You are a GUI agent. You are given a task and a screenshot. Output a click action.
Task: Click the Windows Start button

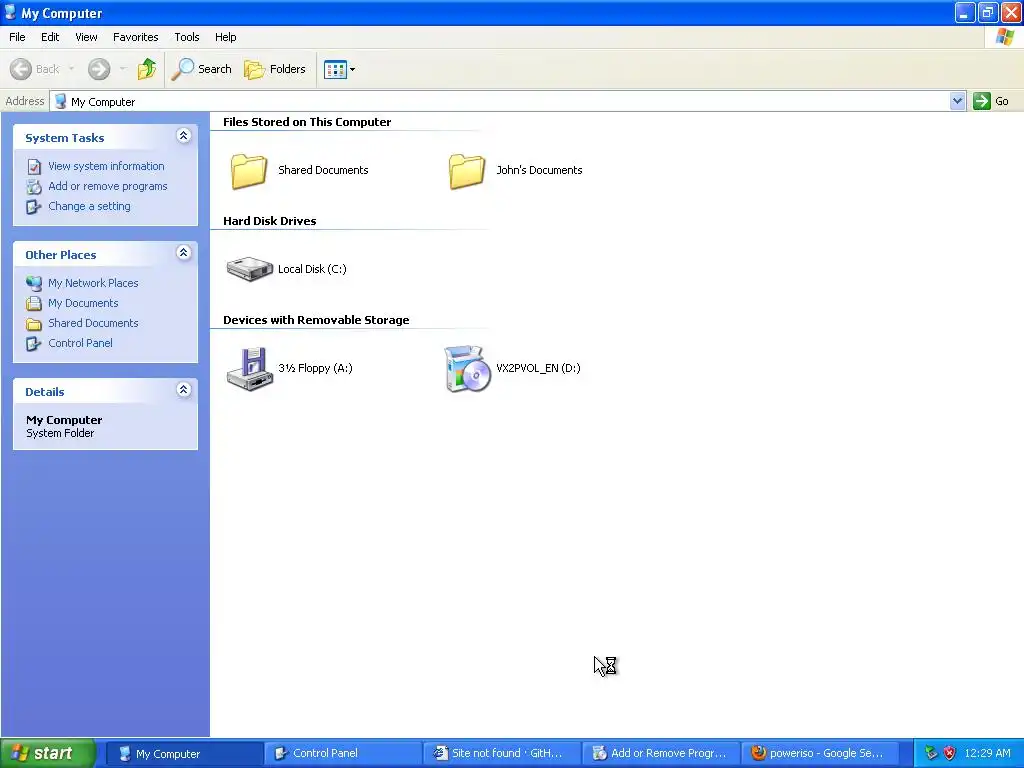click(x=48, y=753)
